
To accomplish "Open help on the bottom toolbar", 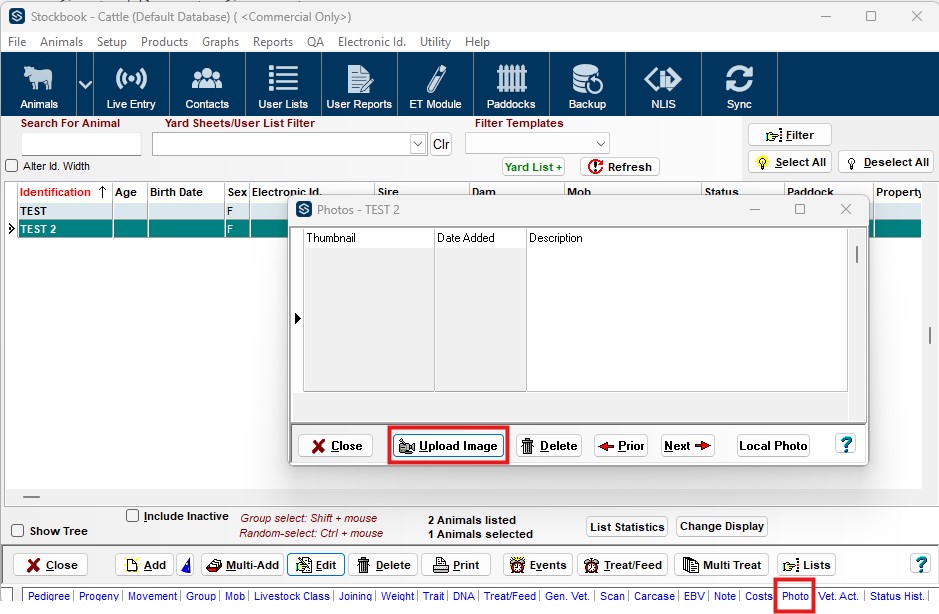I will pyautogui.click(x=920, y=564).
